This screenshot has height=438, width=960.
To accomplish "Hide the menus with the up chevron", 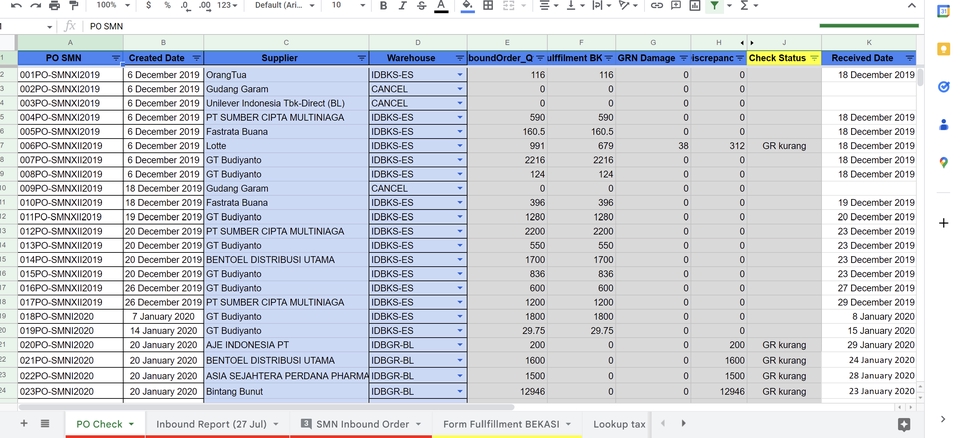I will 912,6.
